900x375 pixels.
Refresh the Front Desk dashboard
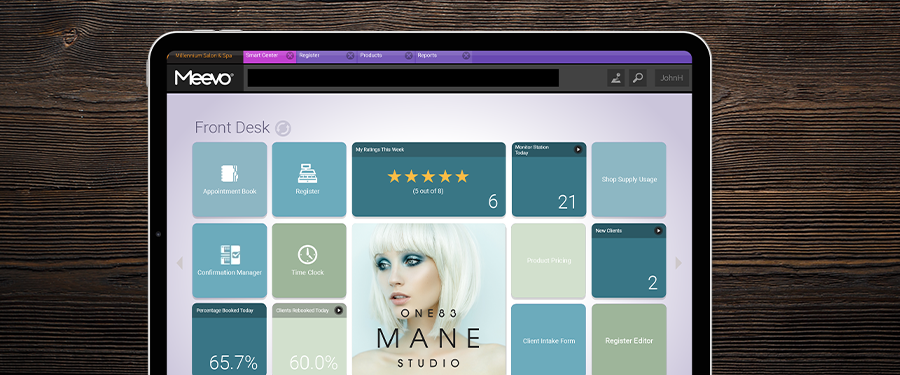[283, 128]
